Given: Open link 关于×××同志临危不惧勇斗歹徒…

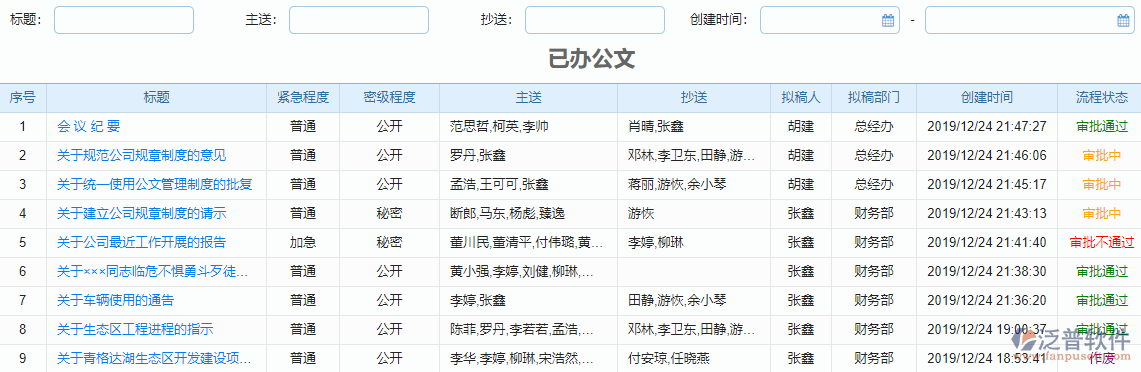Looking at the screenshot, I should point(153,272).
